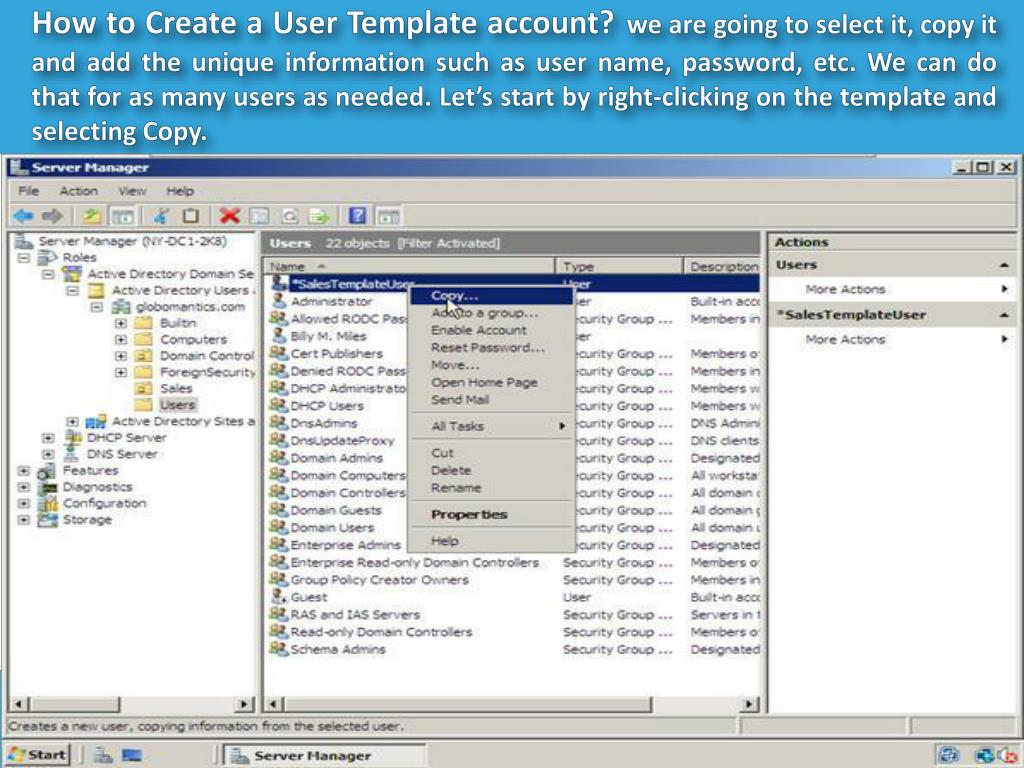Image resolution: width=1024 pixels, height=768 pixels.
Task: Expand the Builtin folder node
Action: click(x=121, y=323)
